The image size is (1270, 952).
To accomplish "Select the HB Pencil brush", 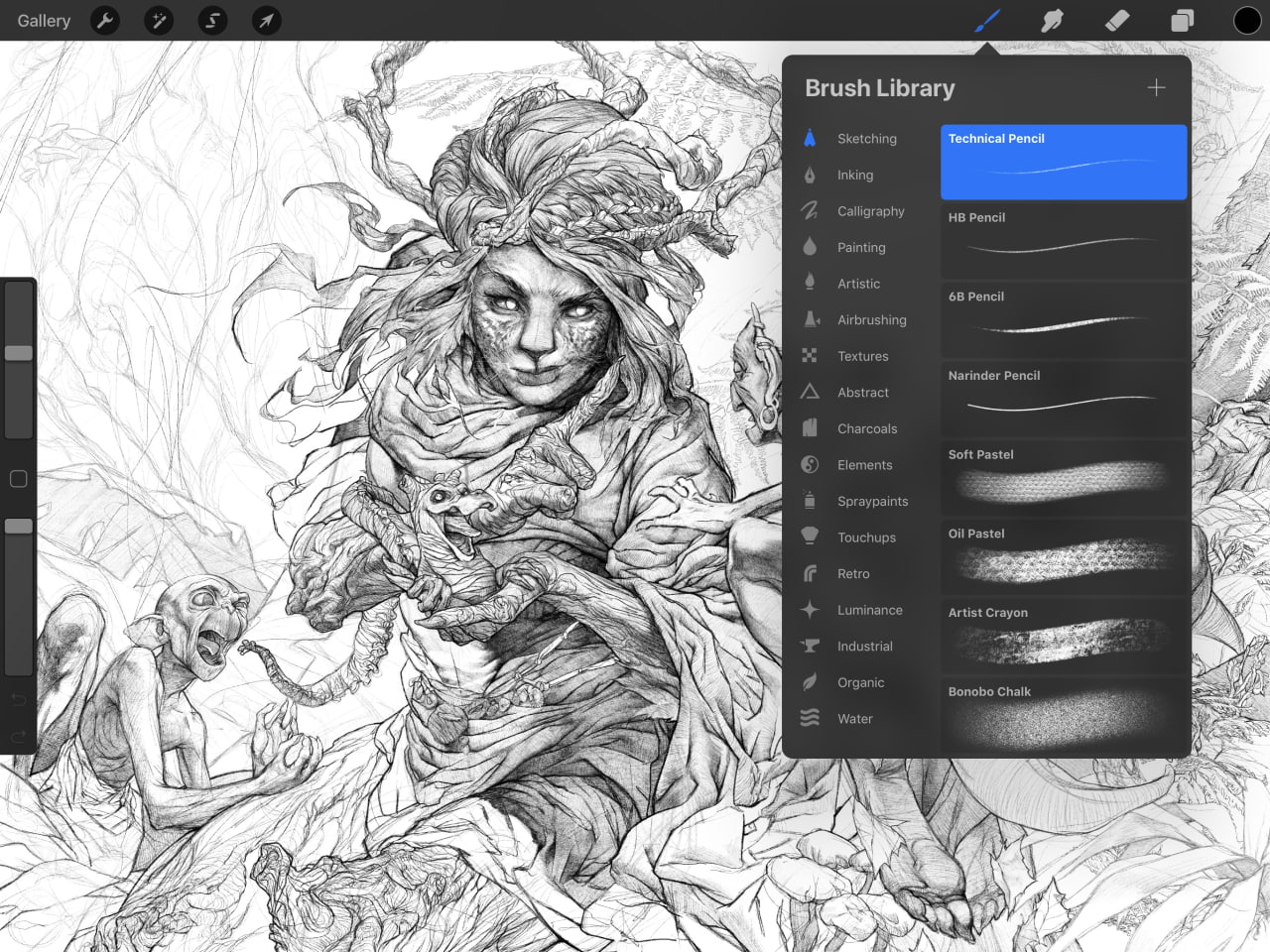I will [x=1063, y=241].
